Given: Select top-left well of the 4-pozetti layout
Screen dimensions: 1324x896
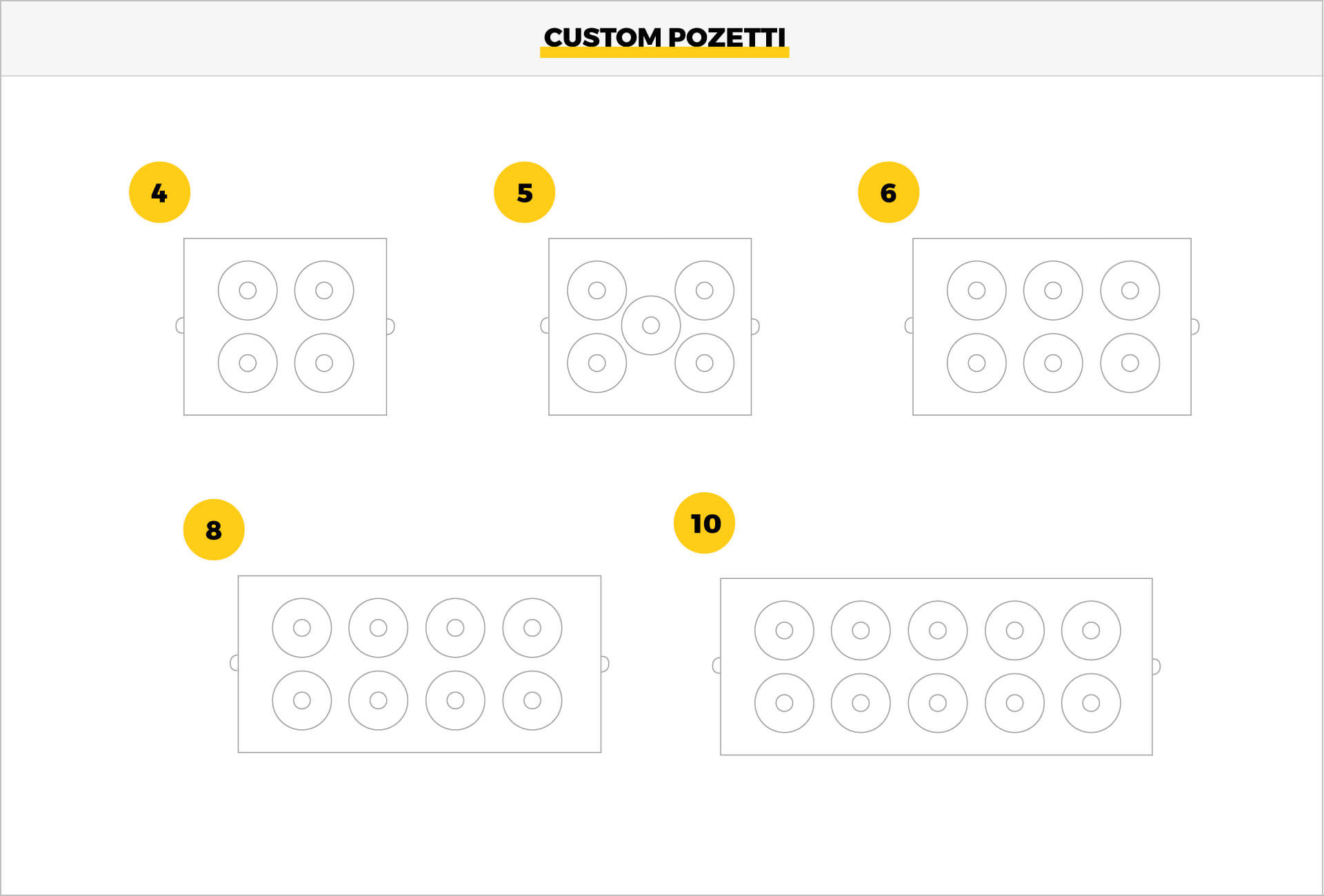Looking at the screenshot, I should coord(248,290).
